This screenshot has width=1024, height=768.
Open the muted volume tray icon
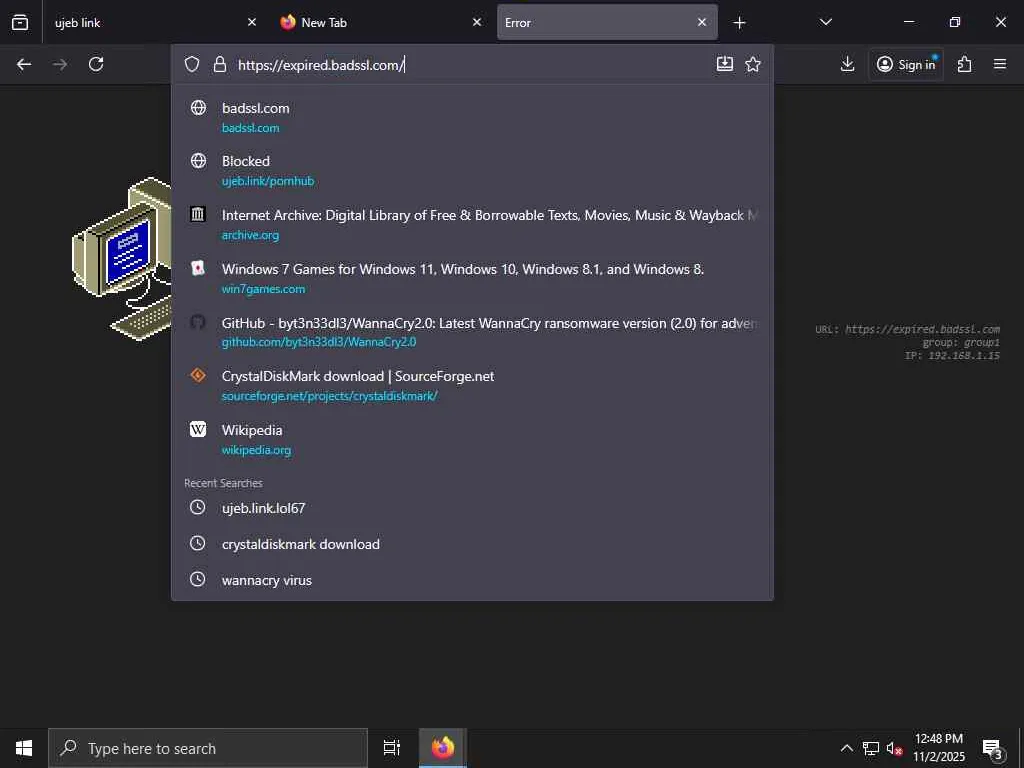pyautogui.click(x=894, y=748)
